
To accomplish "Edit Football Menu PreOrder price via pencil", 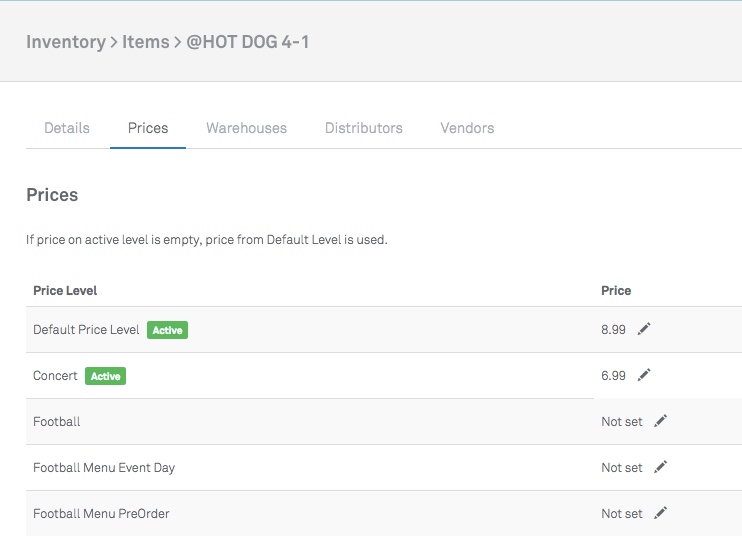I will pyautogui.click(x=660, y=513).
